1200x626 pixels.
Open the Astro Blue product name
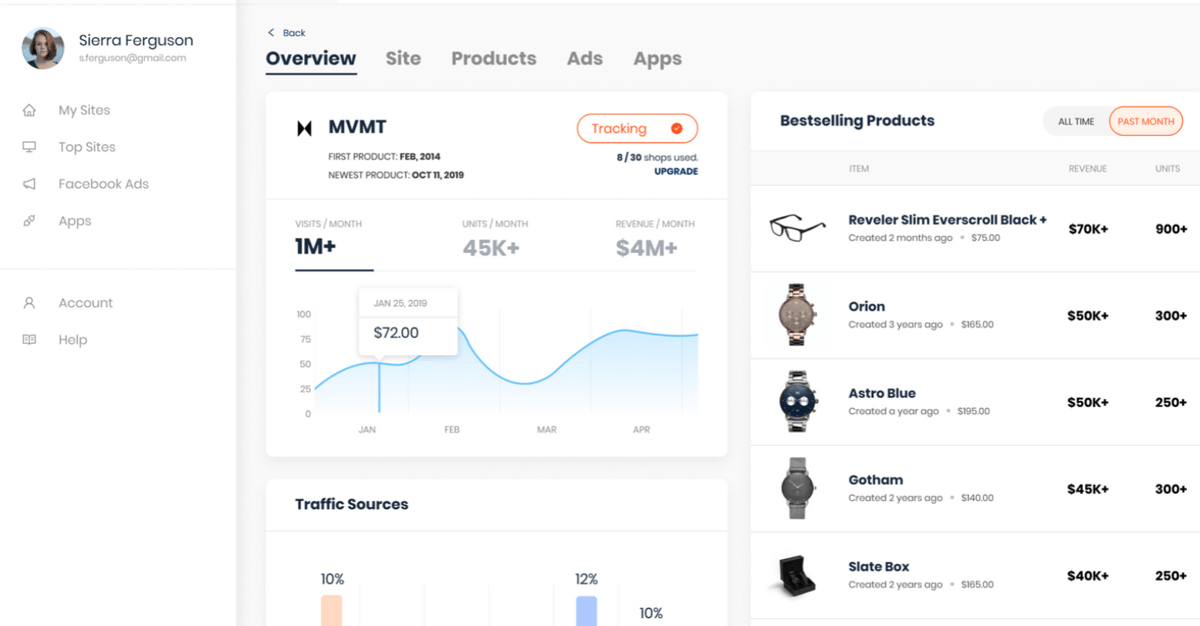tap(882, 393)
